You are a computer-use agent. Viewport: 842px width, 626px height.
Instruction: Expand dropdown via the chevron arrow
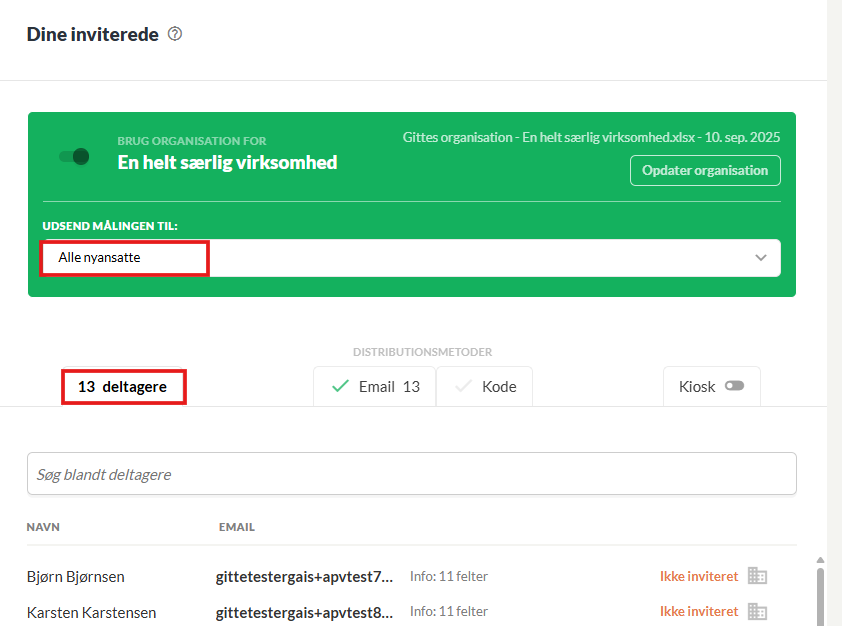[x=760, y=258]
